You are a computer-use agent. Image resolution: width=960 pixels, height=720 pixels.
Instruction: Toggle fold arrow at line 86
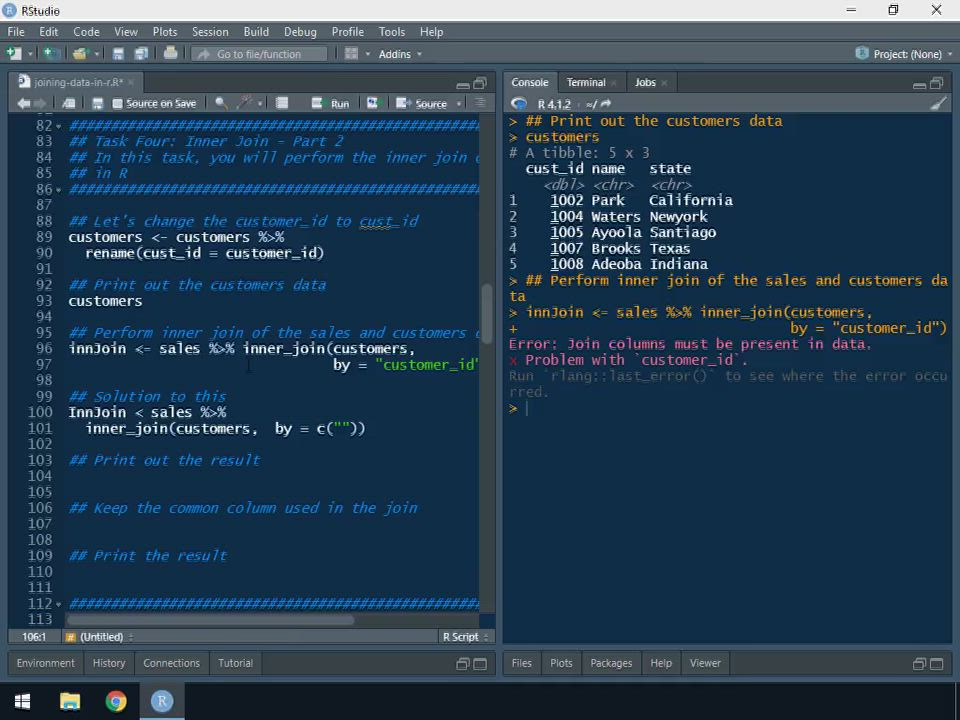click(59, 190)
